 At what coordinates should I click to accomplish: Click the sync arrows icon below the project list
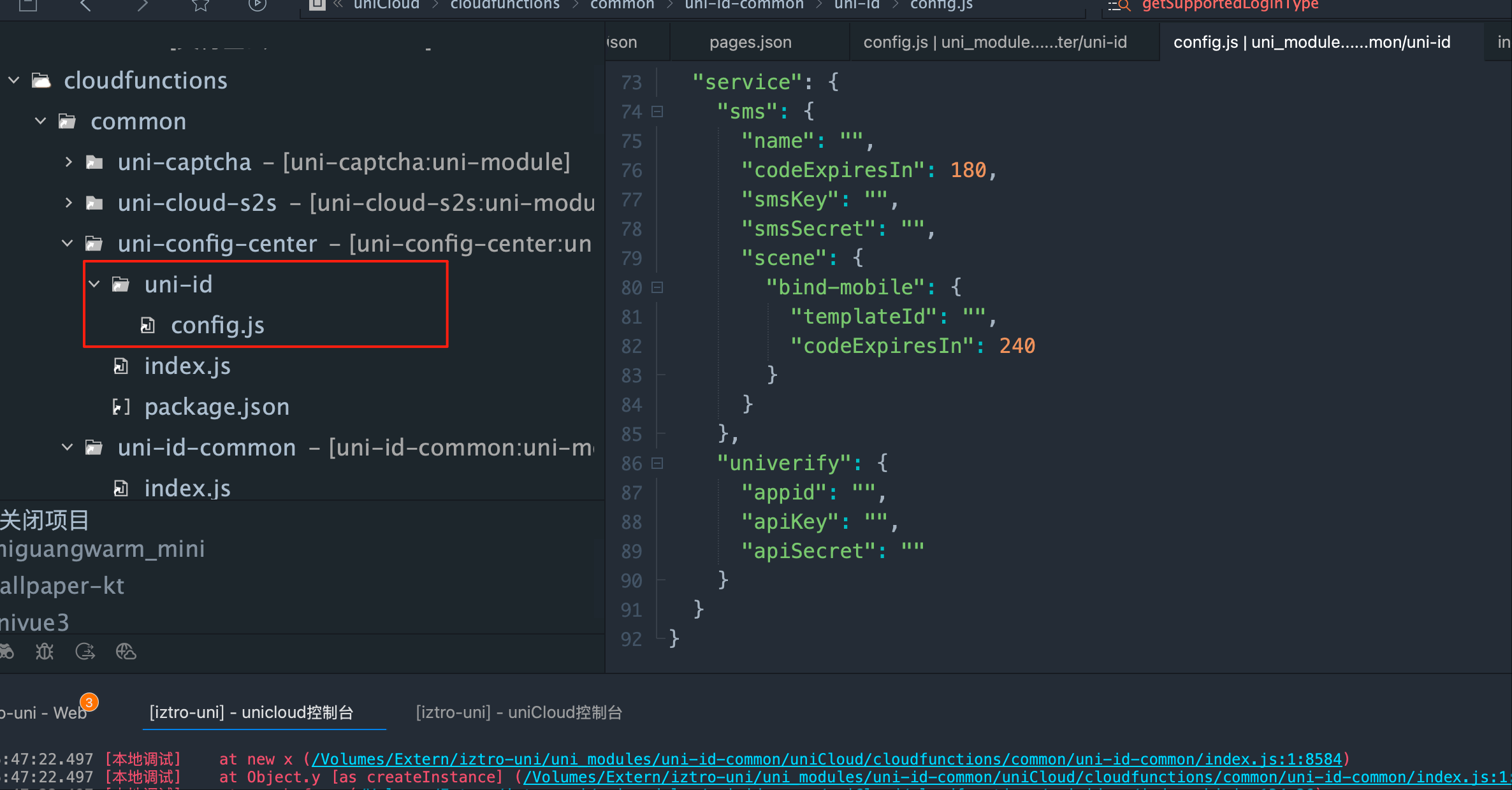pyautogui.click(x=85, y=651)
